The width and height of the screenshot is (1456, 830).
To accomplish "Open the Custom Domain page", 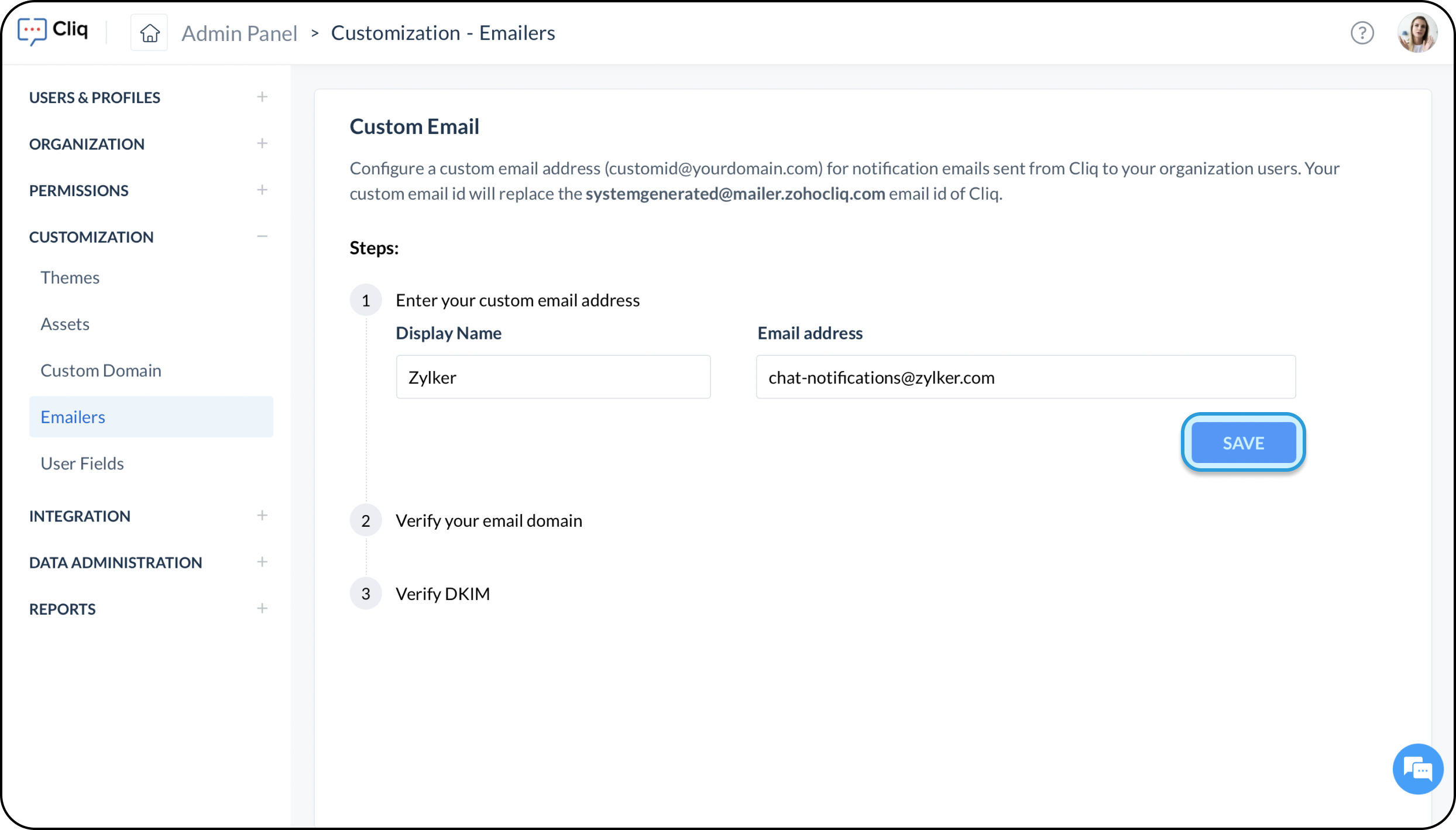I will pos(101,371).
